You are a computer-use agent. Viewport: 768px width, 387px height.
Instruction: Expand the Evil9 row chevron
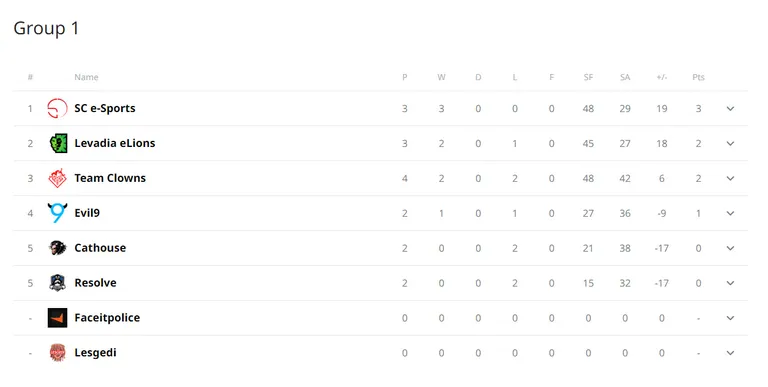click(730, 213)
